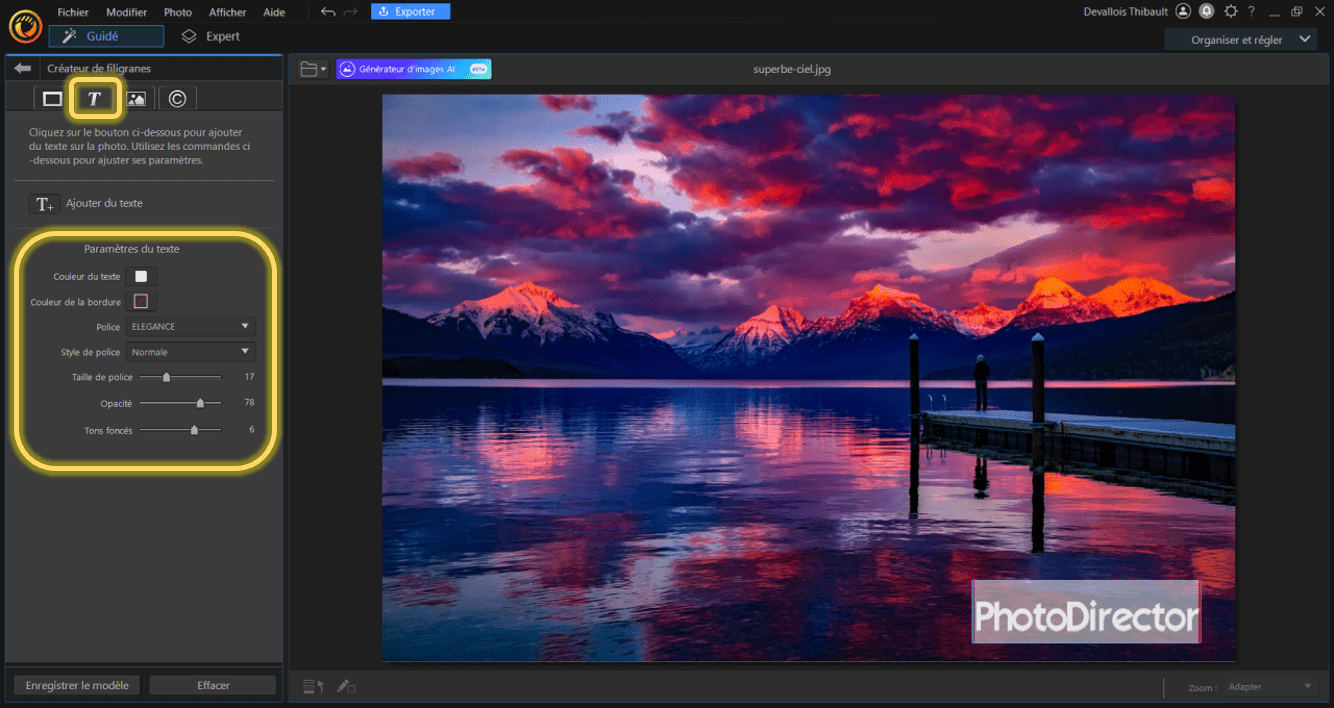
Task: Click the Exporter button
Action: 410,12
